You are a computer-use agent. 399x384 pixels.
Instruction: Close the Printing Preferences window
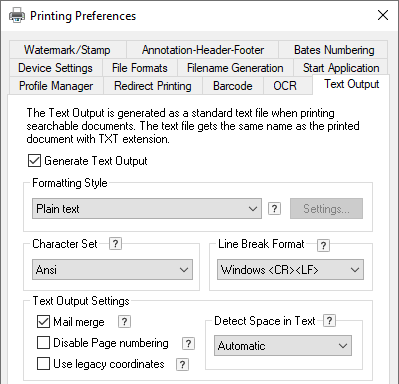coord(383,15)
